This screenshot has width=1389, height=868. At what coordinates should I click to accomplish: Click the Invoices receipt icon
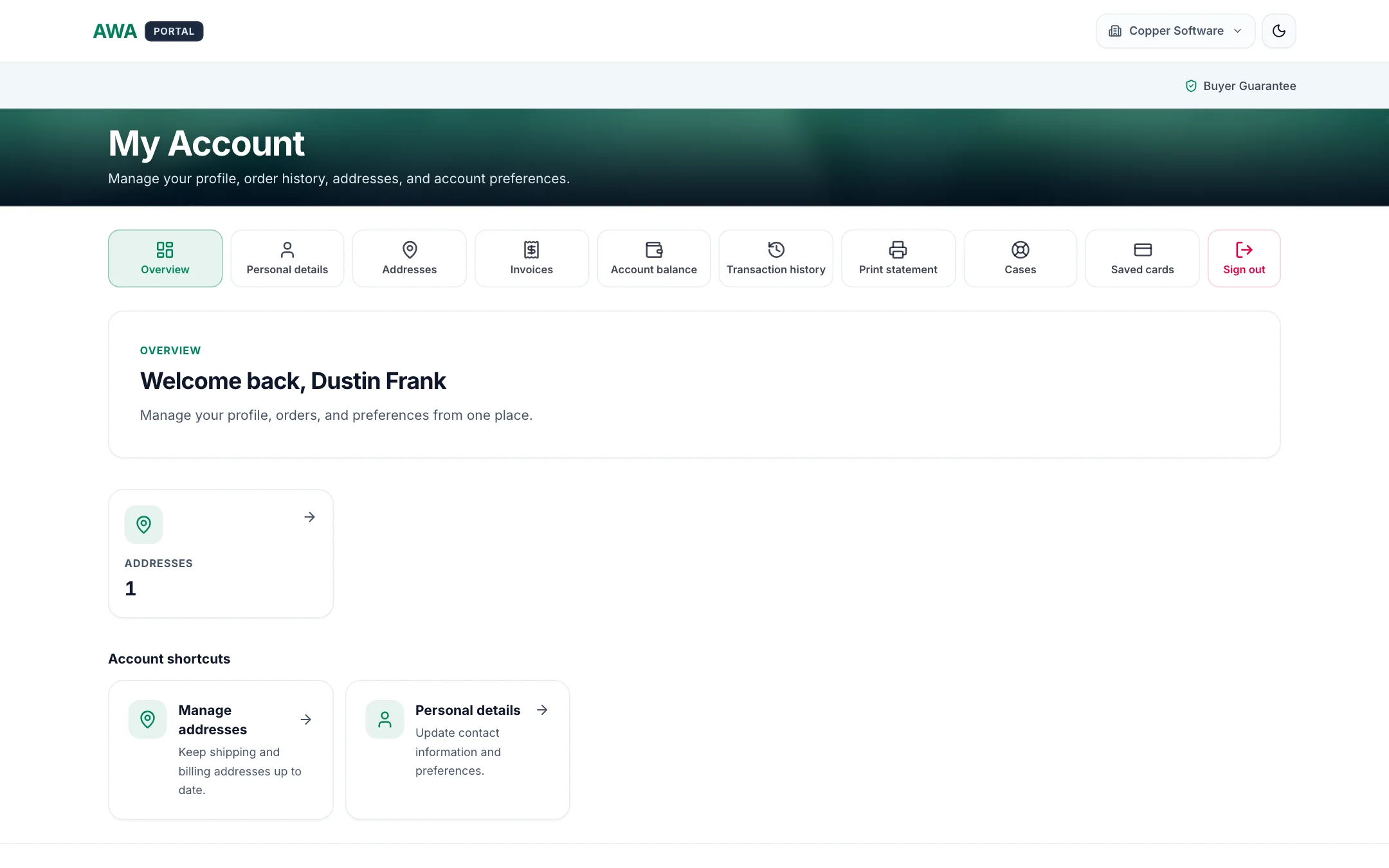[532, 249]
